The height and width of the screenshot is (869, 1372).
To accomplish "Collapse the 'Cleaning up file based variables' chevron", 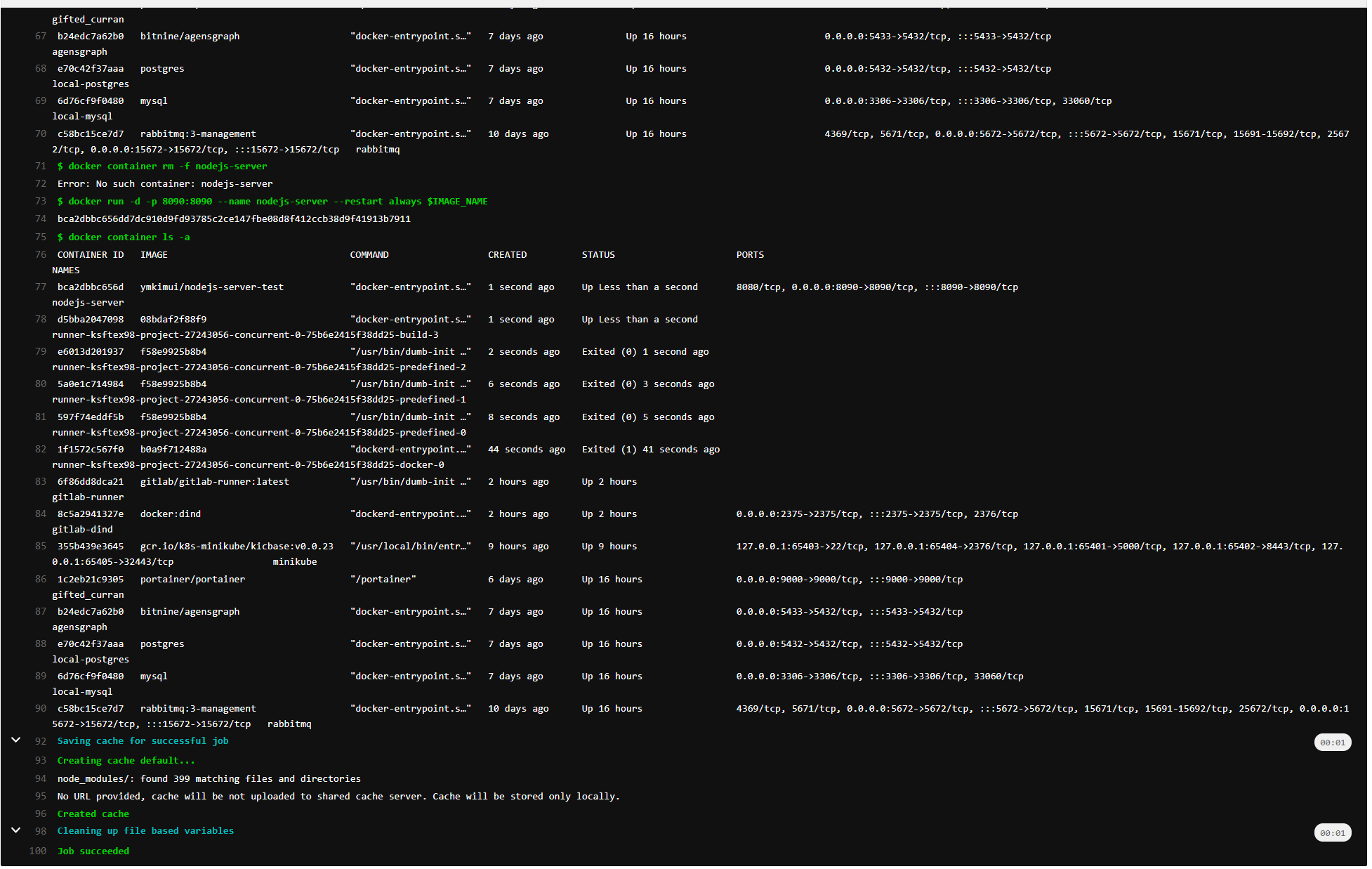I will (x=15, y=830).
